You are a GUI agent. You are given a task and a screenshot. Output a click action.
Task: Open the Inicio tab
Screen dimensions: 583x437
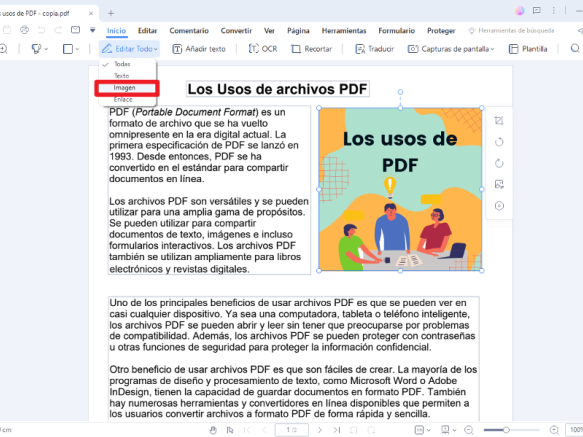(116, 30)
